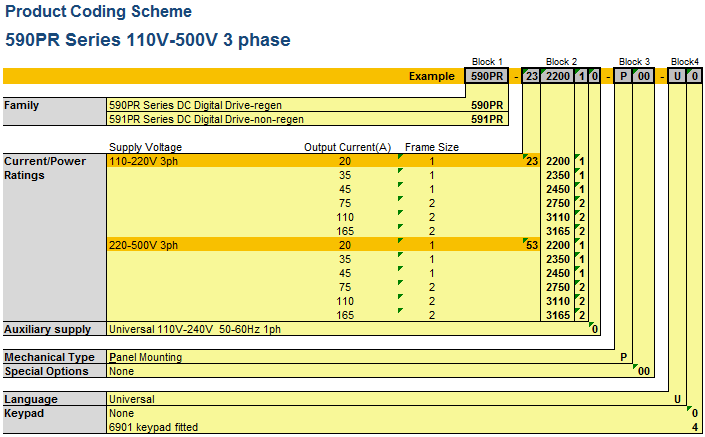Select the 590PR cell in the Example row
The image size is (705, 437).
pyautogui.click(x=487, y=76)
